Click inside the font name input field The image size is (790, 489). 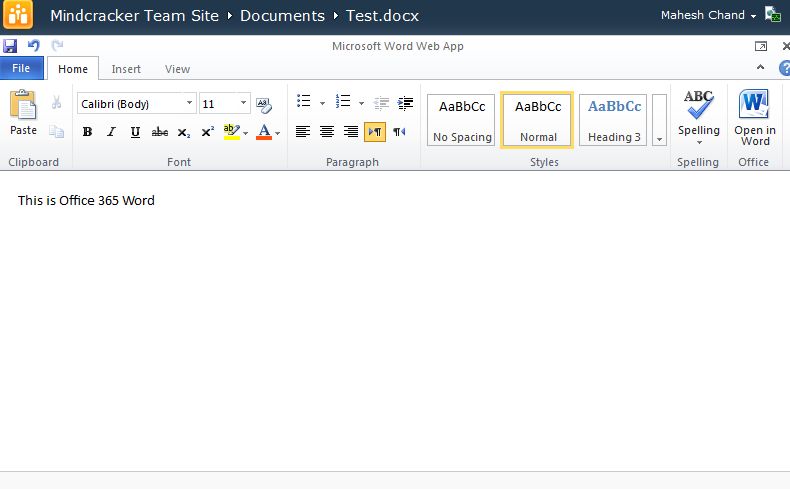click(x=130, y=104)
